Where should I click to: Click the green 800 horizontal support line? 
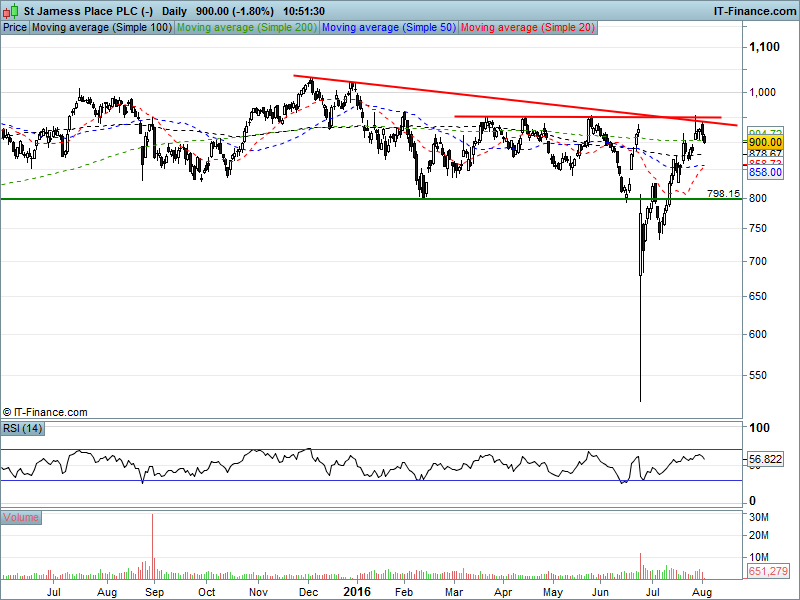click(371, 199)
